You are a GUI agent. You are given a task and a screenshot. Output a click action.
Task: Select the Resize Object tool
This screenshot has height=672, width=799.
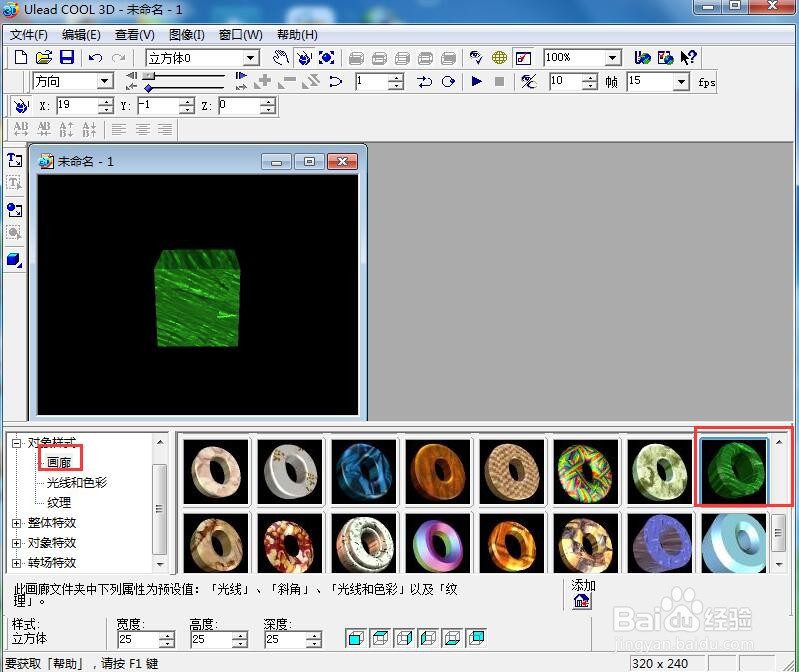coord(327,58)
